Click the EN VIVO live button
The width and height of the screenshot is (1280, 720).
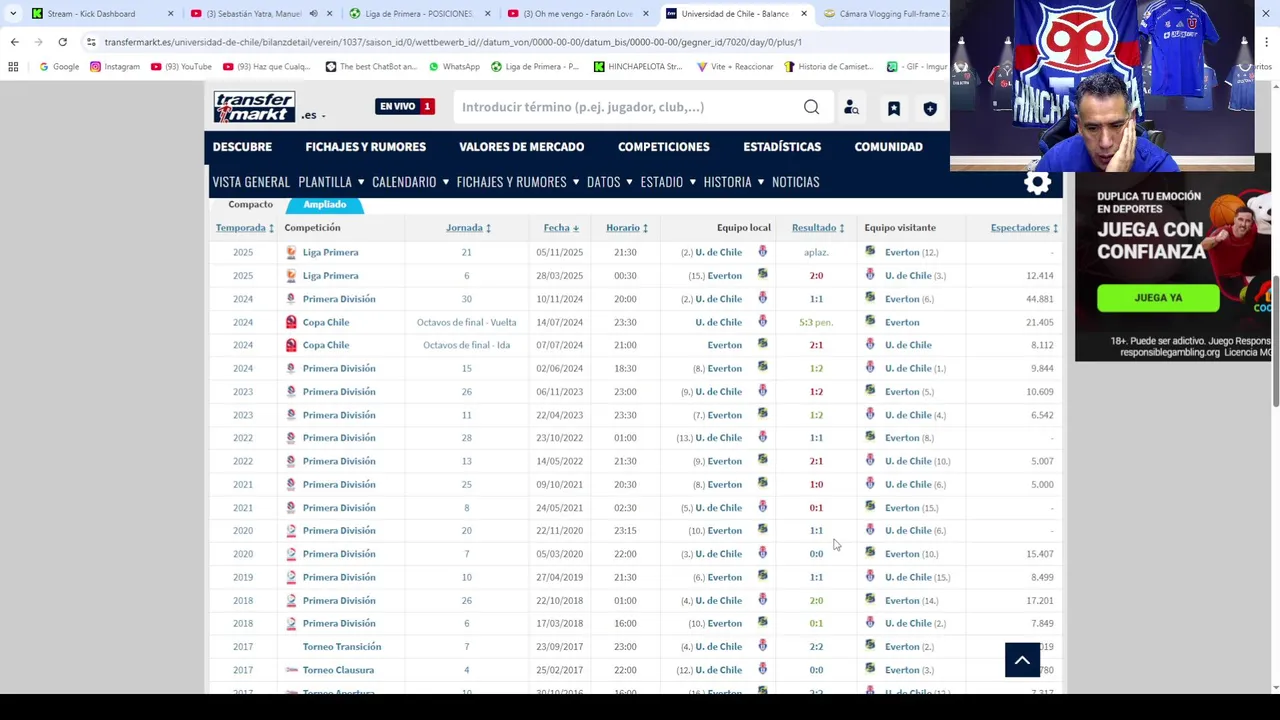tap(405, 107)
